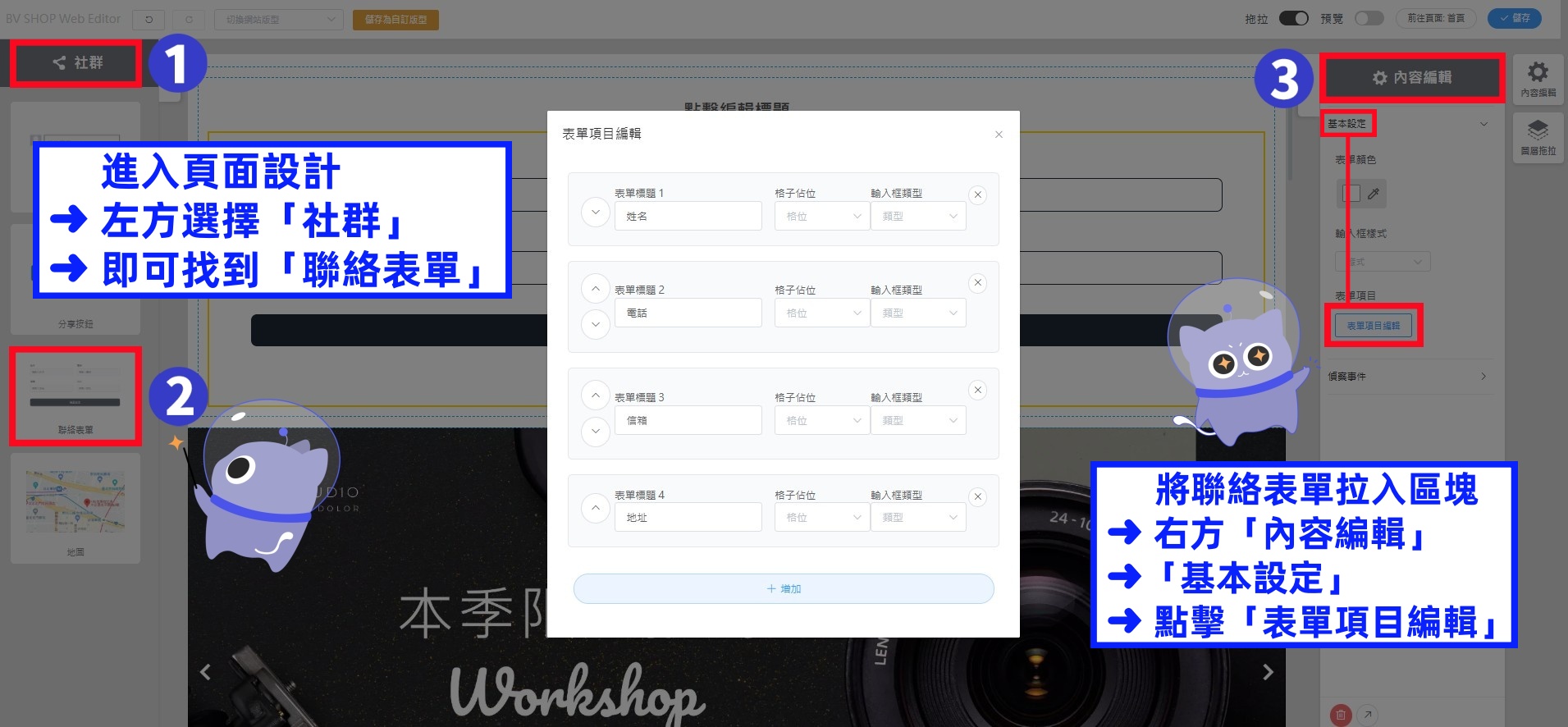The image size is (1568, 727).
Task: Click the undo arrow icon in top bar
Action: click(149, 19)
